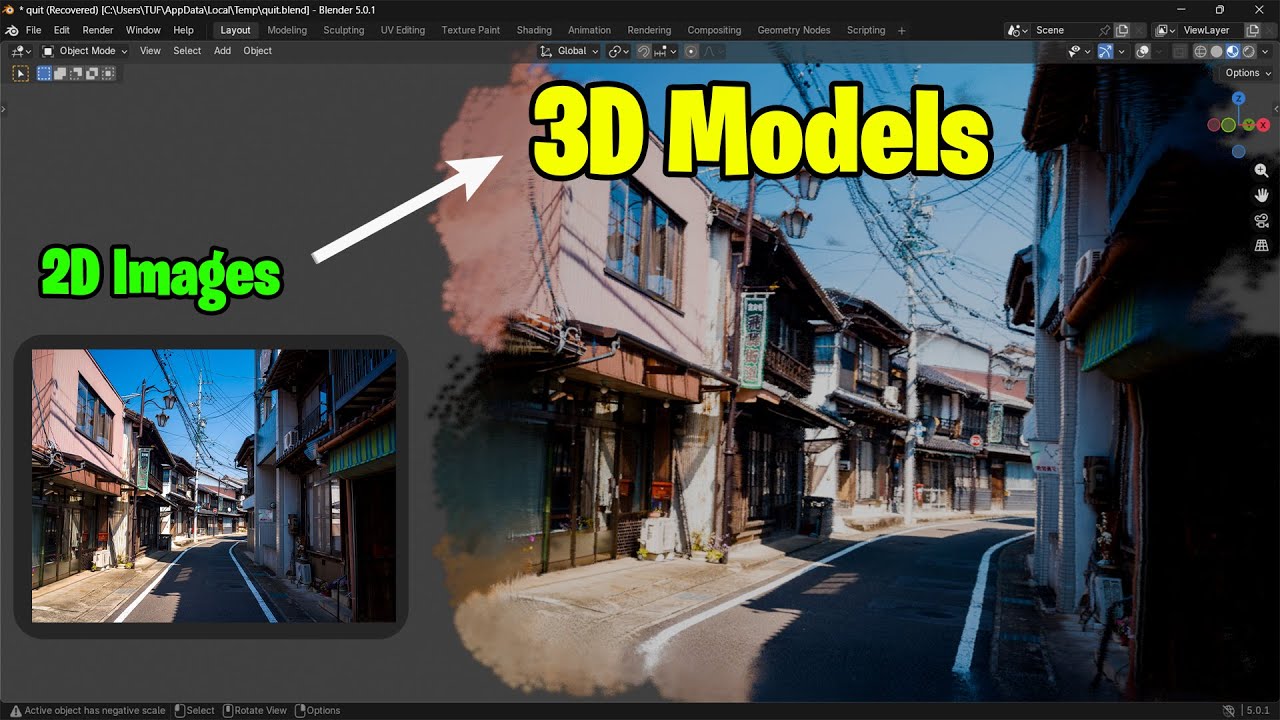The height and width of the screenshot is (720, 1280).
Task: Open scene browse dropdown
Action: tap(1018, 30)
